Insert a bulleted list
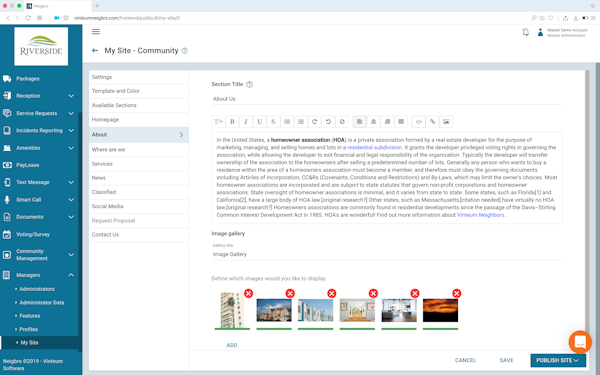Viewport: 600px width, 375px height. 287,122
